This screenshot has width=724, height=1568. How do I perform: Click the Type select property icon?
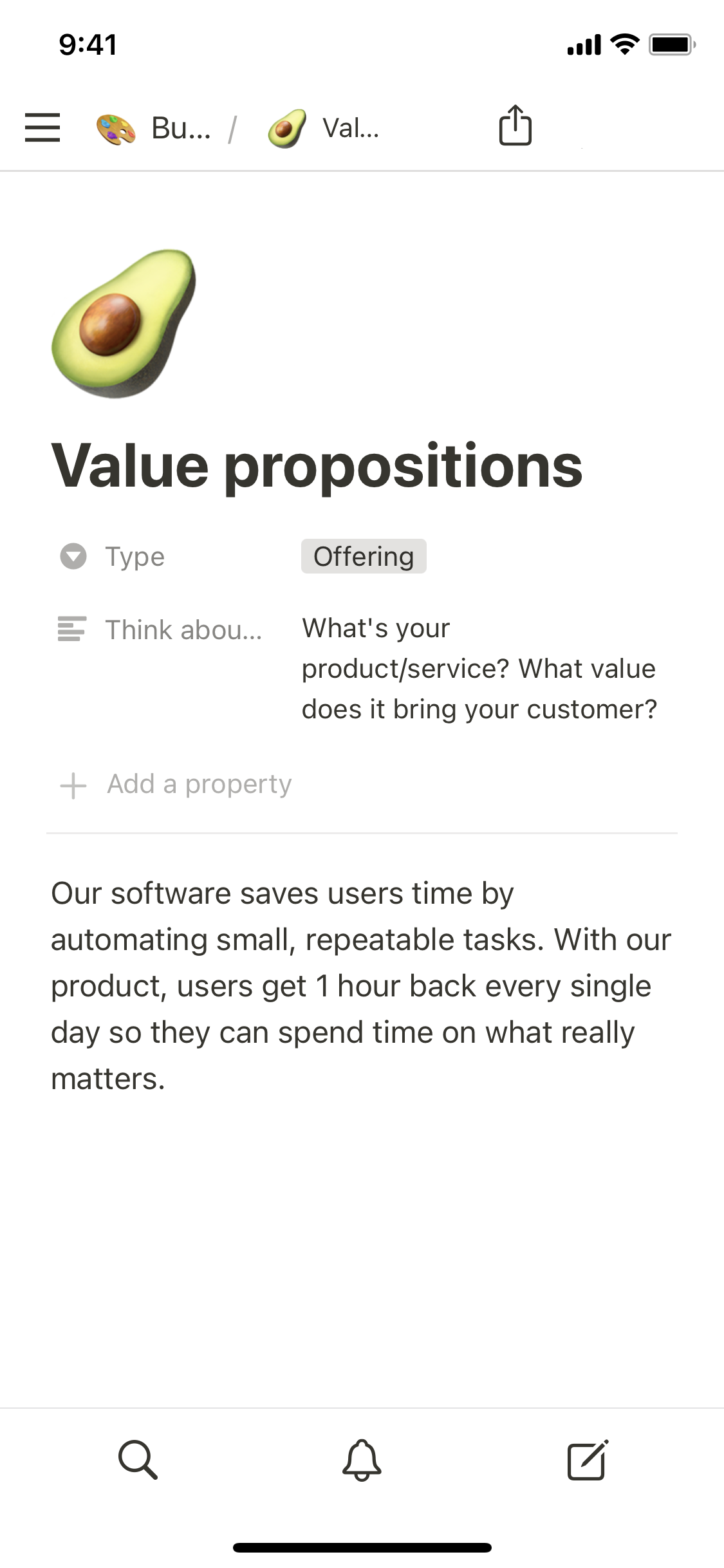pyautogui.click(x=73, y=557)
